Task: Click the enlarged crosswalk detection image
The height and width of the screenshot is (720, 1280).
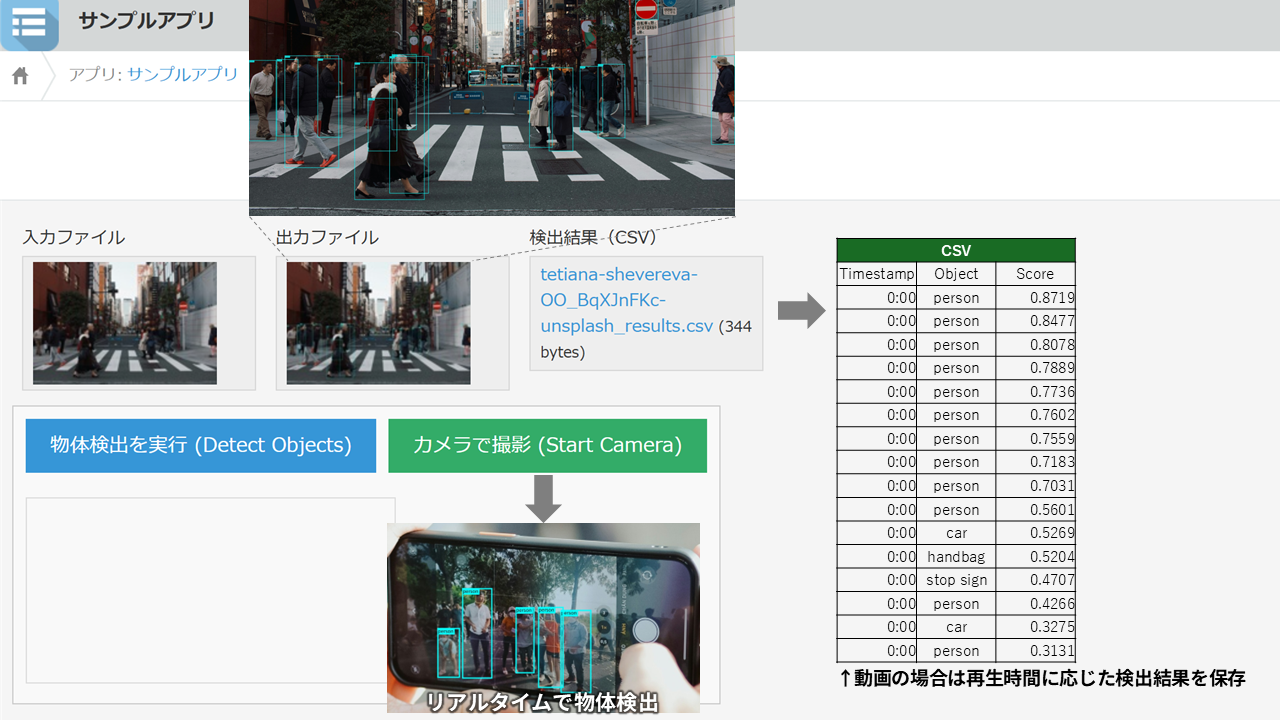Action: (x=491, y=106)
